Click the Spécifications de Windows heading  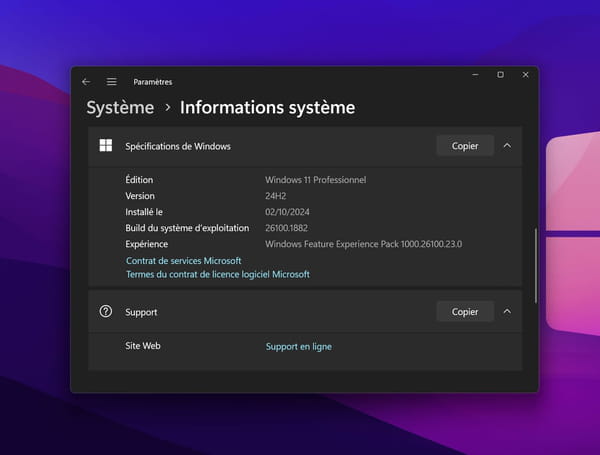click(x=178, y=146)
